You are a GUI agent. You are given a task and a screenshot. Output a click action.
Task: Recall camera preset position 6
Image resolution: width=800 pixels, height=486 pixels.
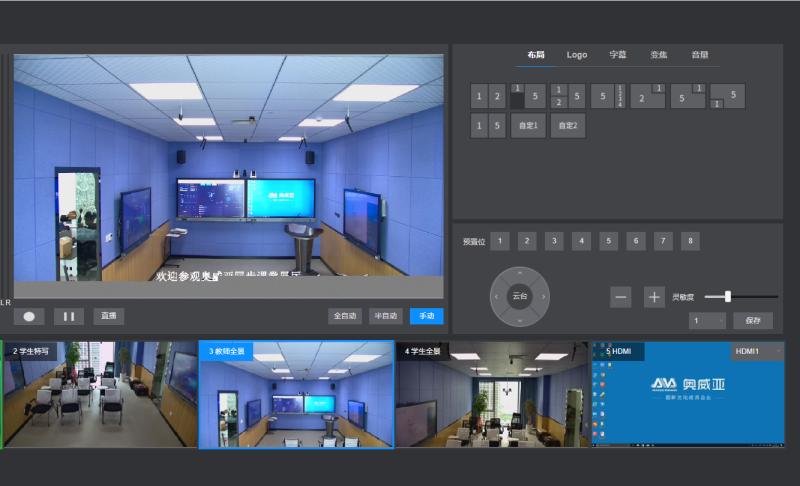[636, 241]
